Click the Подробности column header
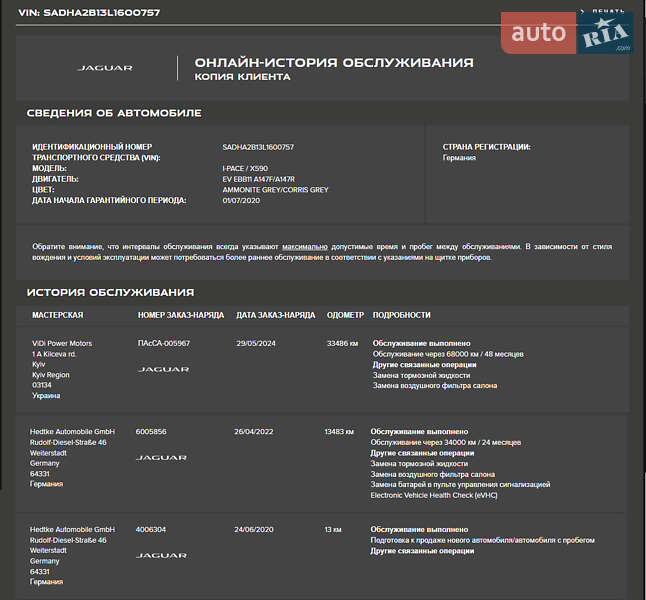 [x=401, y=315]
